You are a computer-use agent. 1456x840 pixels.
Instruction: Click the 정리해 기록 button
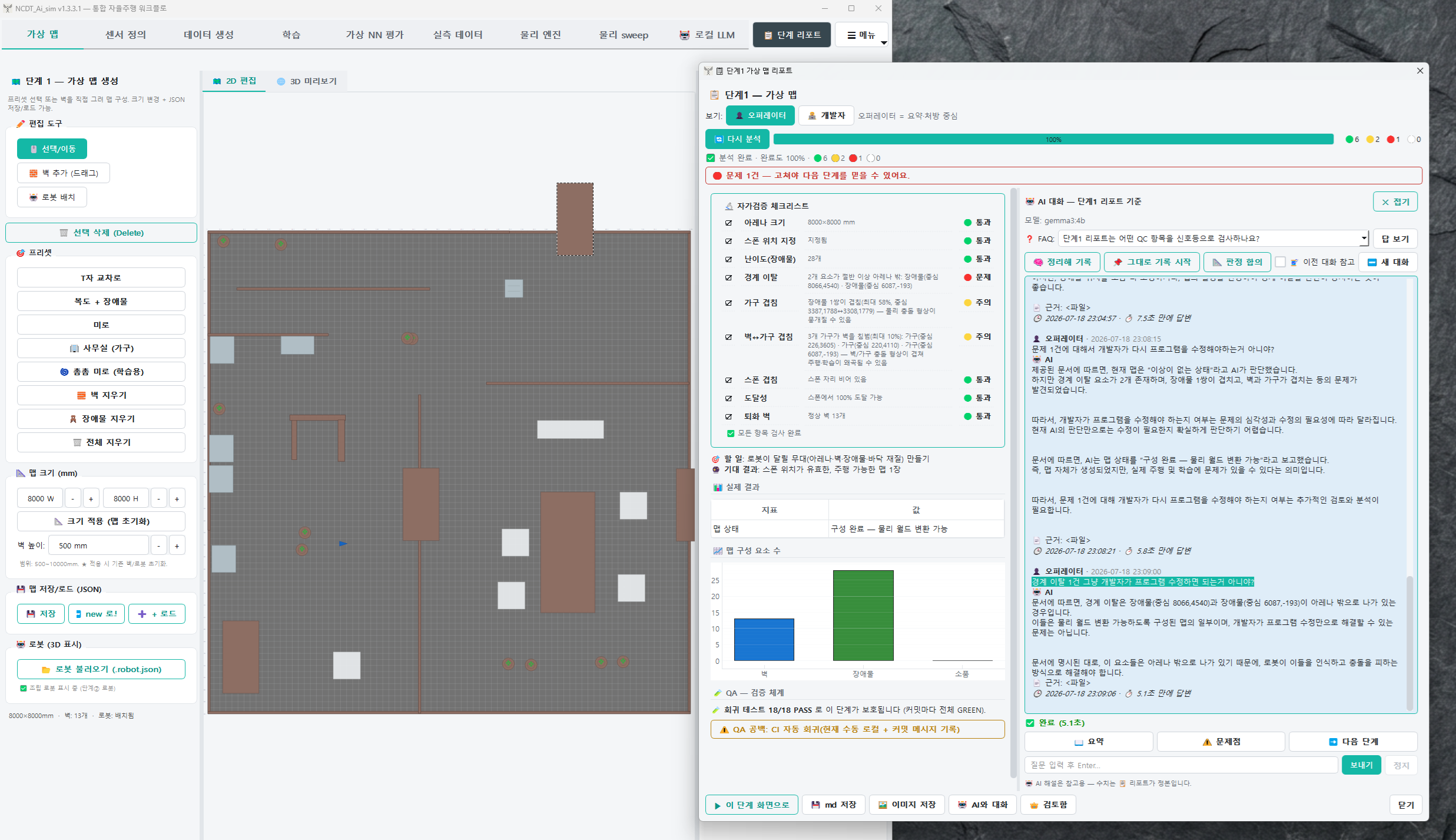pos(1062,262)
